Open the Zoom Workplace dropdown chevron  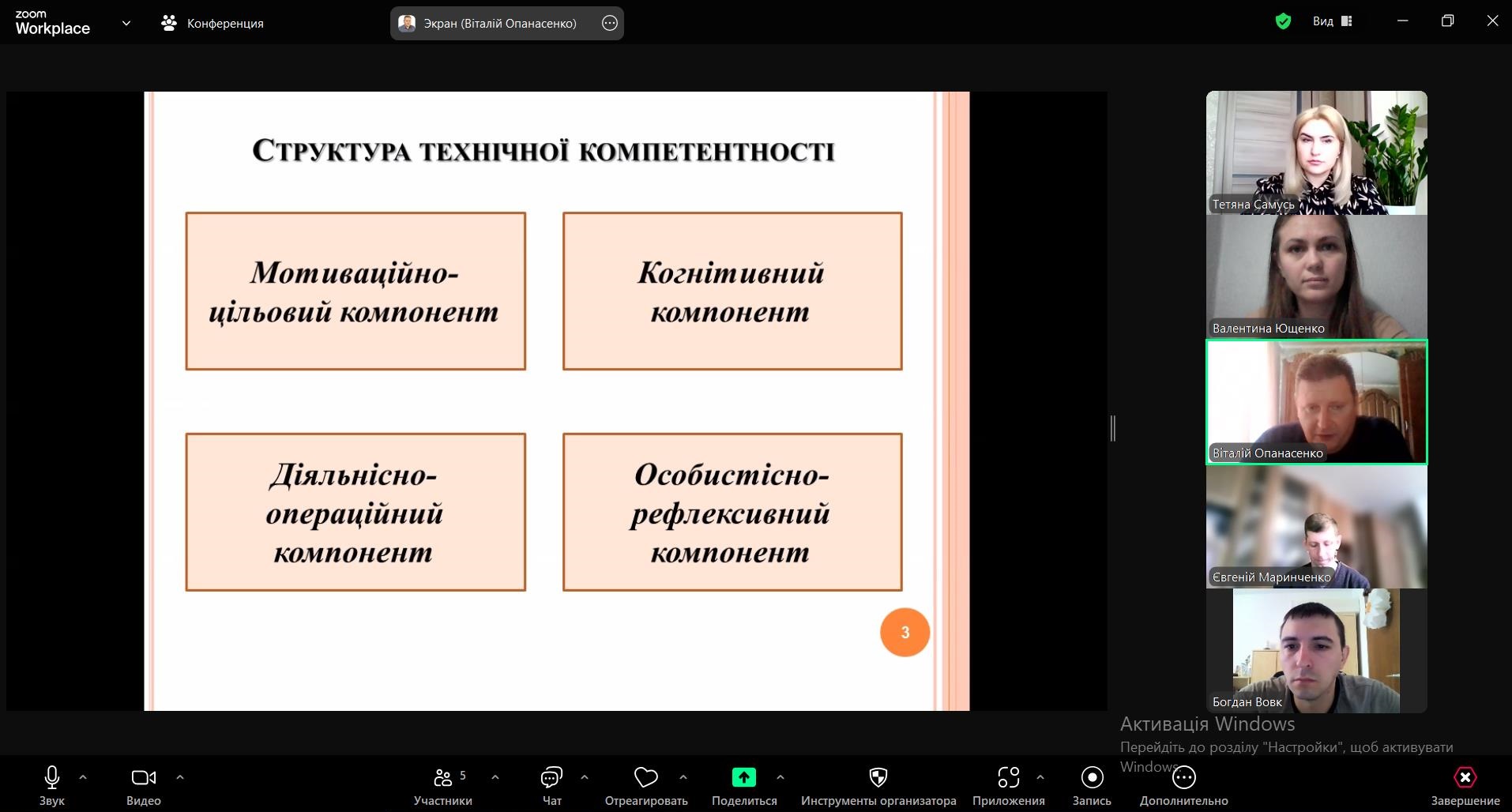[x=126, y=23]
